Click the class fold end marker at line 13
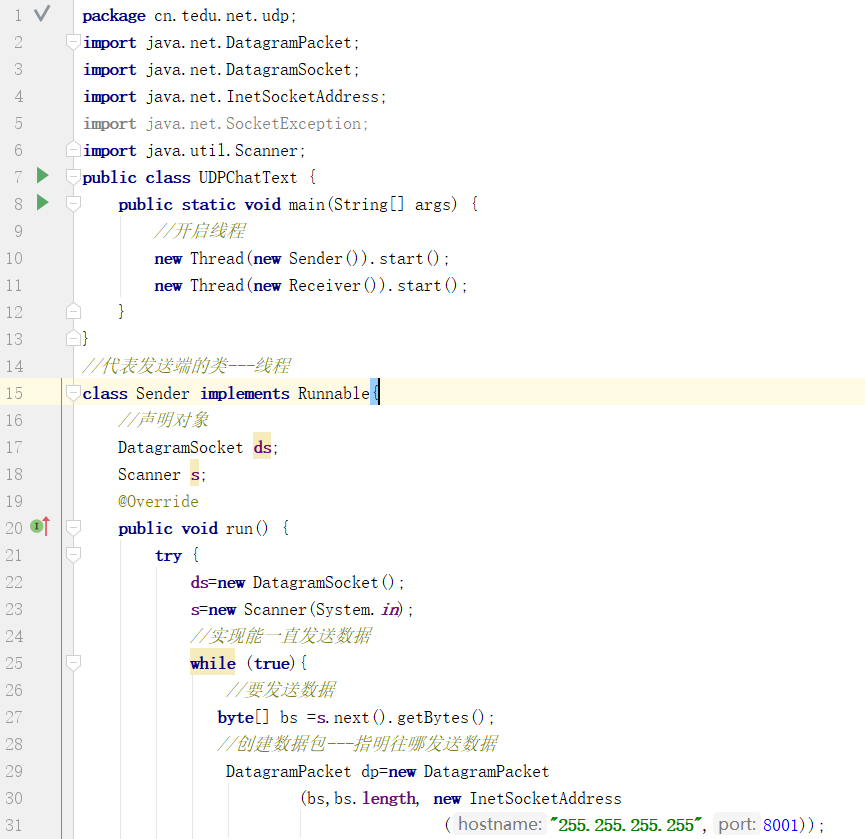865x839 pixels. point(73,338)
